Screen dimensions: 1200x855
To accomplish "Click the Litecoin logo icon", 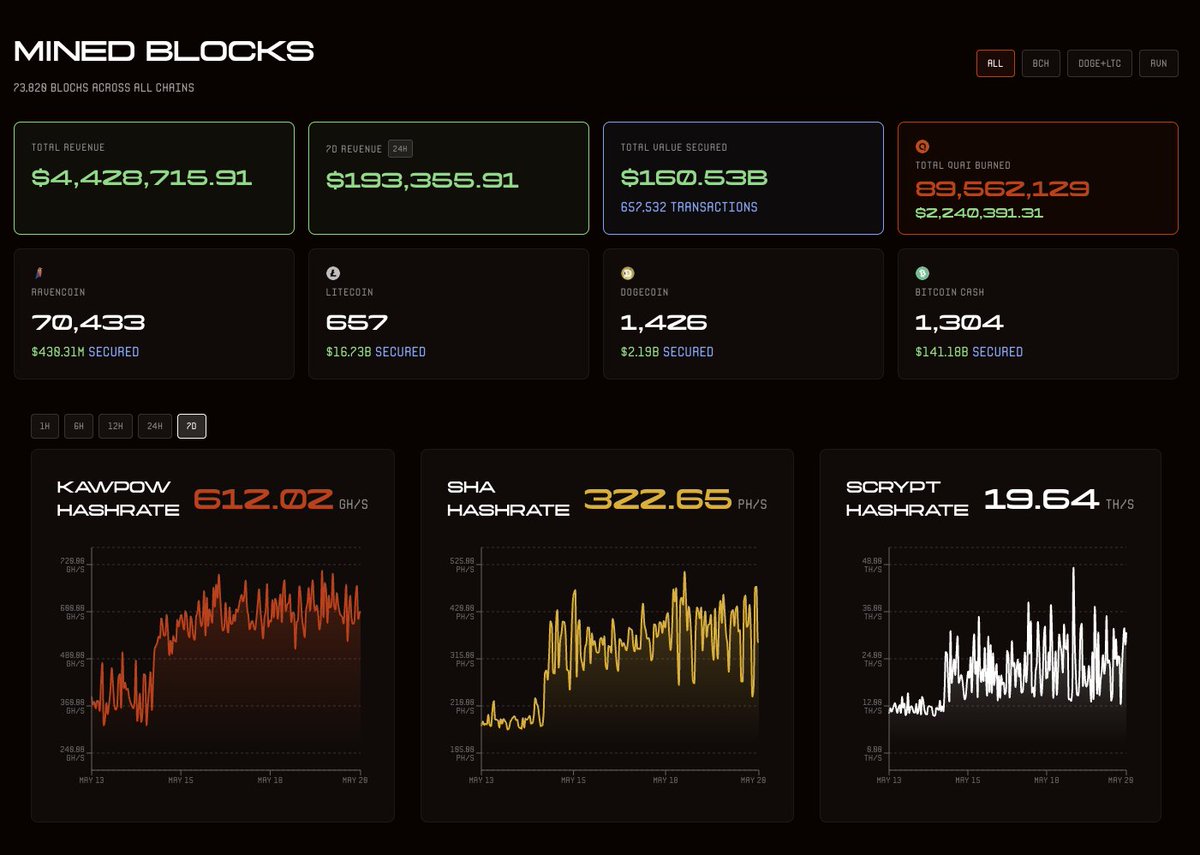I will (332, 273).
